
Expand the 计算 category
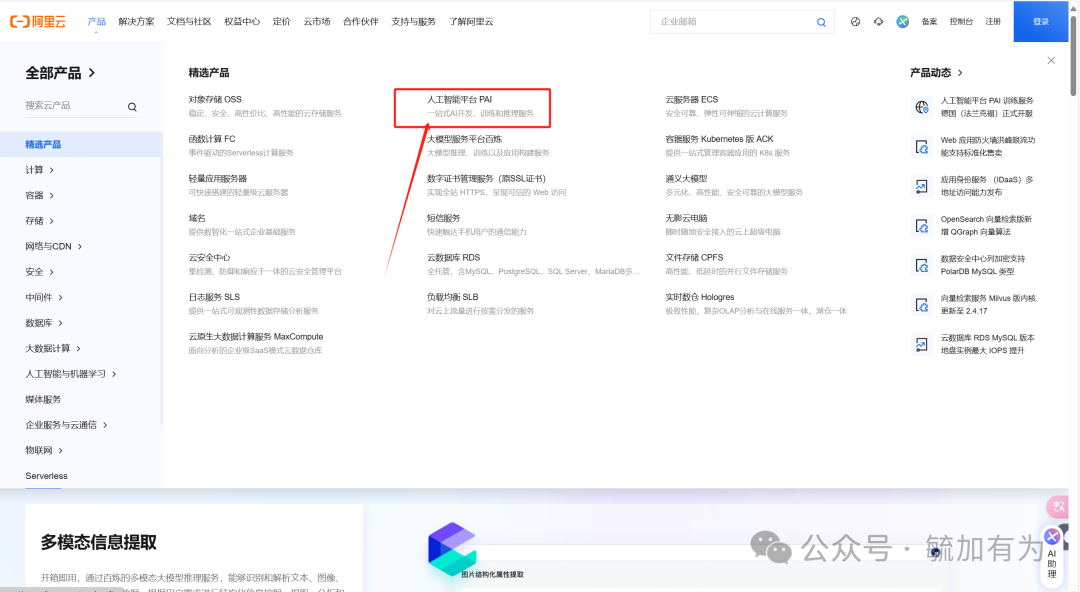[x=52, y=170]
